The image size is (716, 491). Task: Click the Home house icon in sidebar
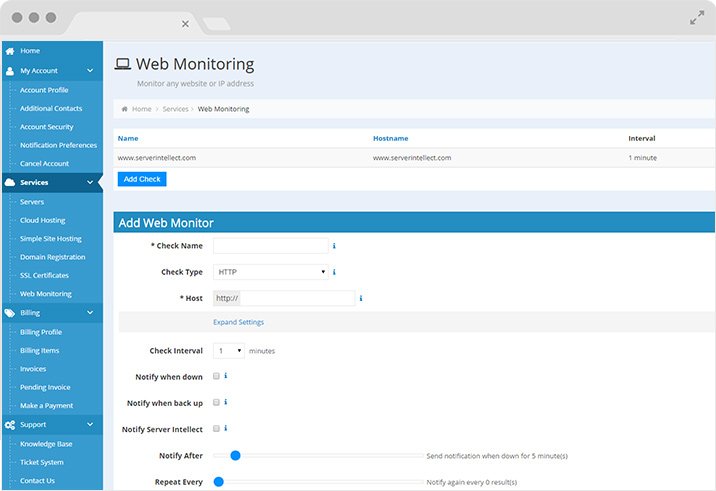(x=10, y=51)
